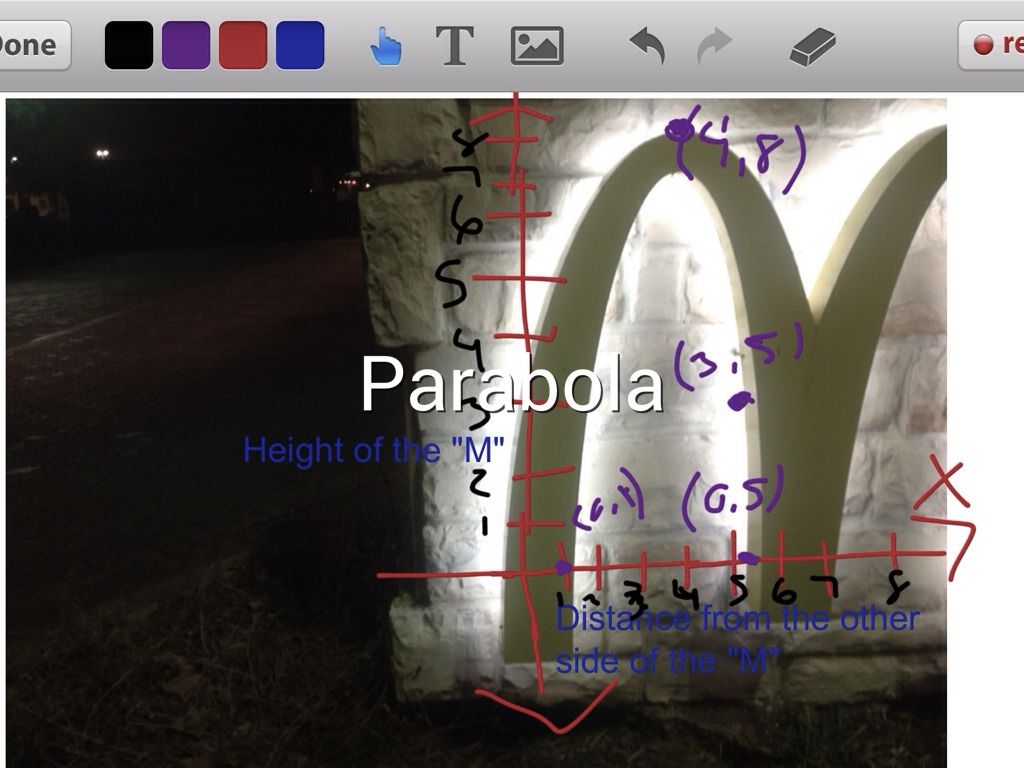Select the Eraser tool
This screenshot has height=768, width=1024.
pyautogui.click(x=811, y=46)
